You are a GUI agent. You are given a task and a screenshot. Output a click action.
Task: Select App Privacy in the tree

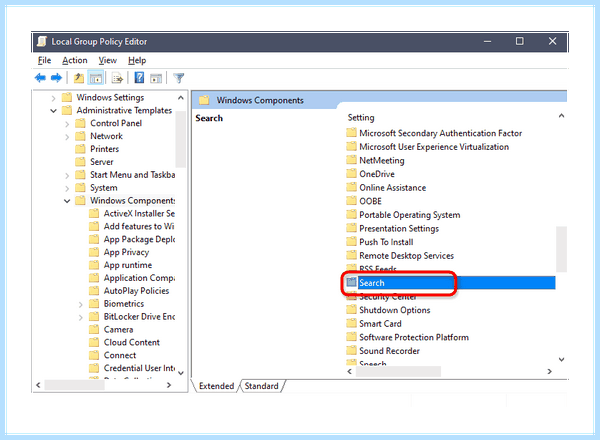click(126, 252)
